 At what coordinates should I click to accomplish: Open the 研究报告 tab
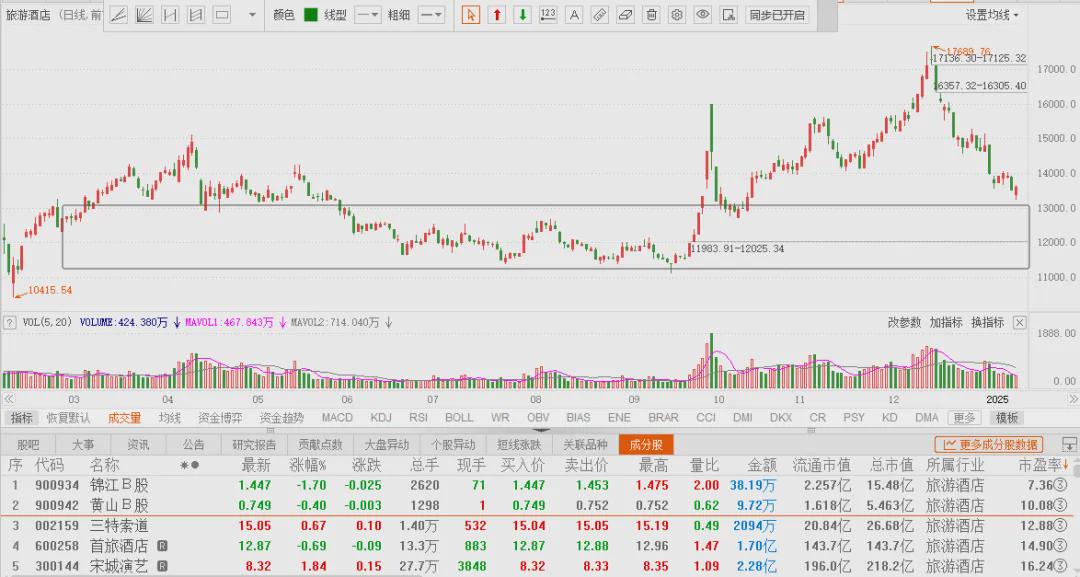[x=253, y=445]
